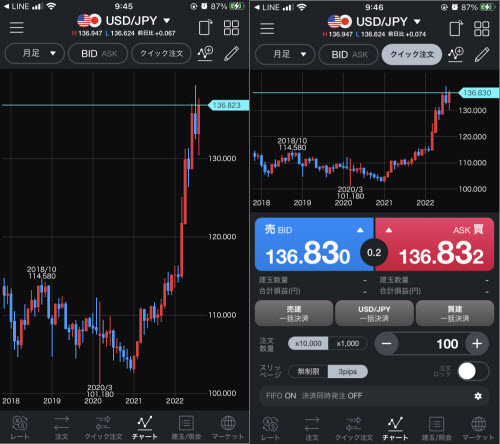
Task: Open hamburger menu on right screen
Action: [267, 28]
